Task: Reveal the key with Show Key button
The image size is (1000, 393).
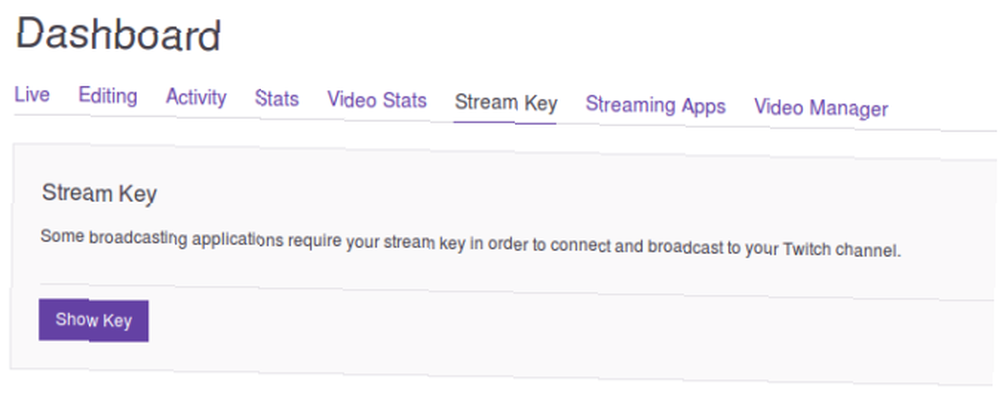Action: pos(94,320)
